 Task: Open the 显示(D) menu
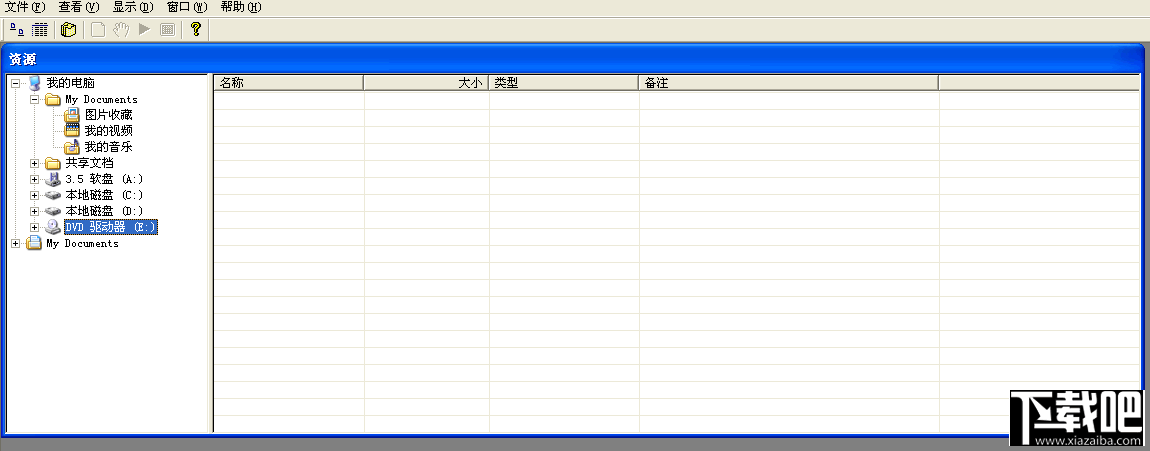(133, 7)
